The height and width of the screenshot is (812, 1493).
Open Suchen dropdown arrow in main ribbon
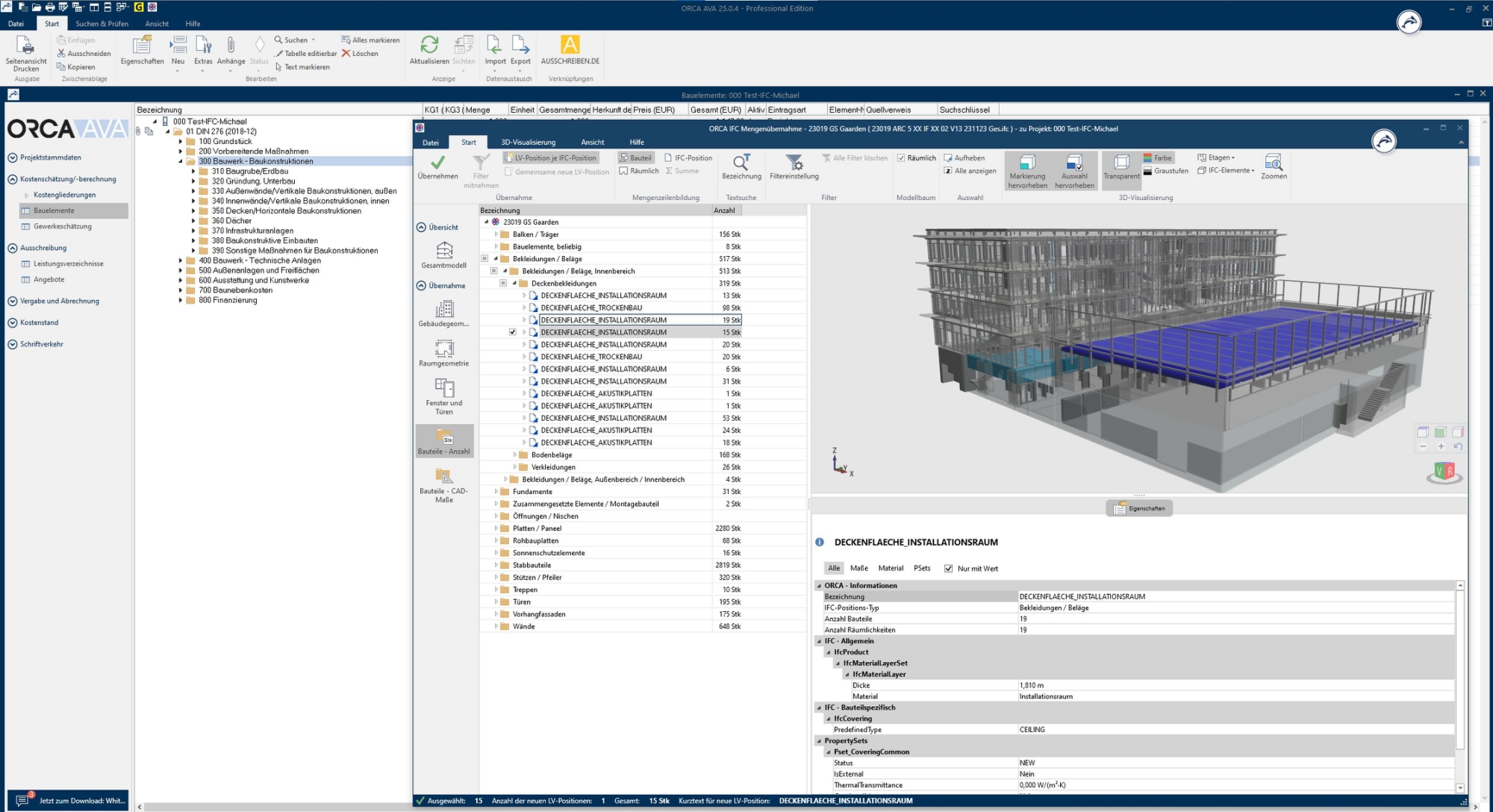pos(313,40)
